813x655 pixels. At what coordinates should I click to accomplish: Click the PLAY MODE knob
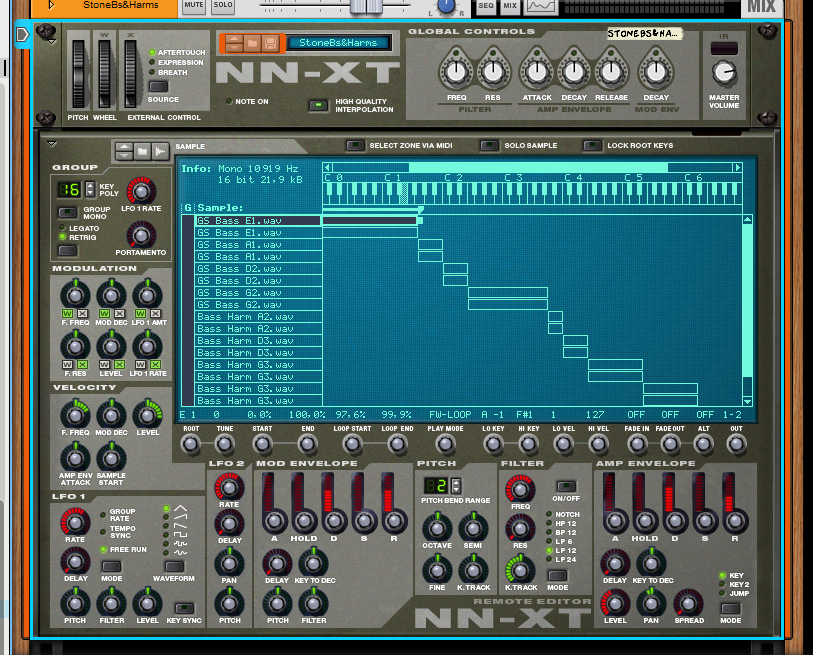445,444
